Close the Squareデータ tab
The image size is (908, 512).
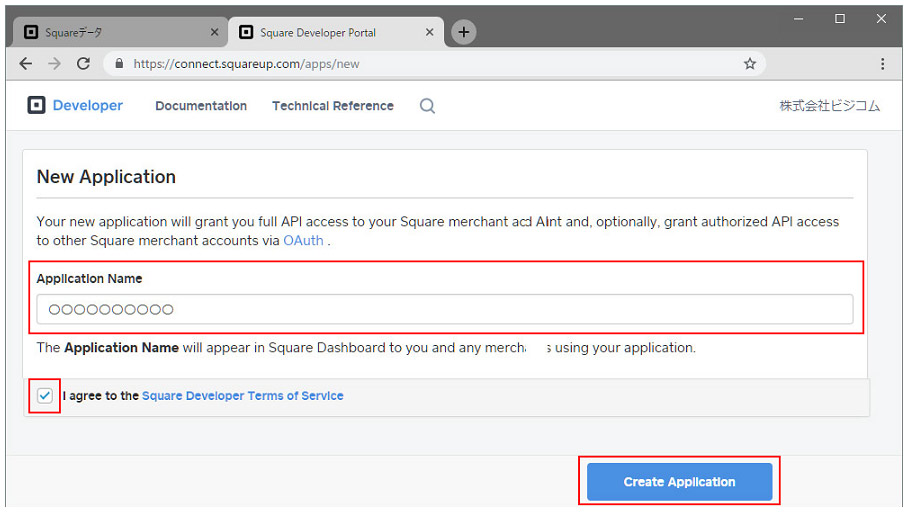point(214,32)
